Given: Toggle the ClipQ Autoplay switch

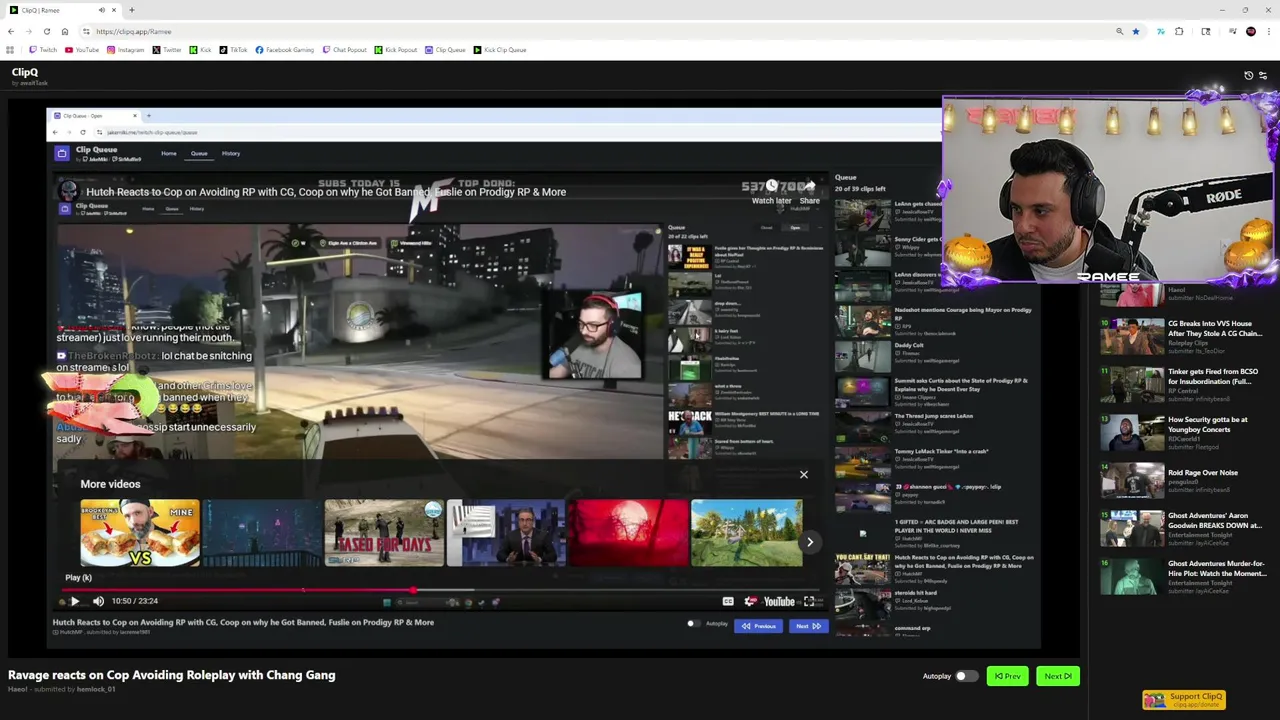Looking at the screenshot, I should (965, 676).
